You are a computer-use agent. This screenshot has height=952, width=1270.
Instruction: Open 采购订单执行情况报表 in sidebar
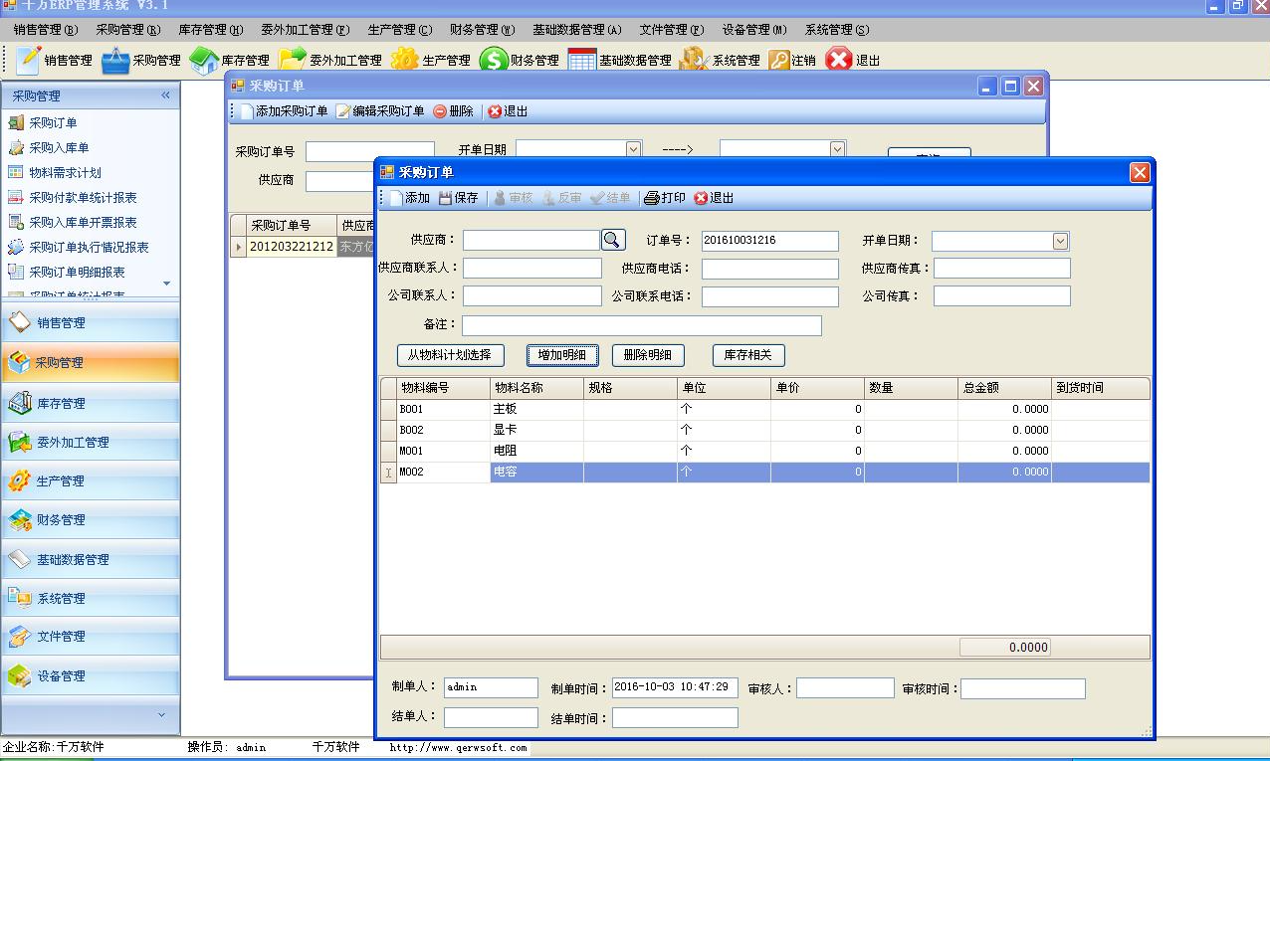click(x=89, y=247)
